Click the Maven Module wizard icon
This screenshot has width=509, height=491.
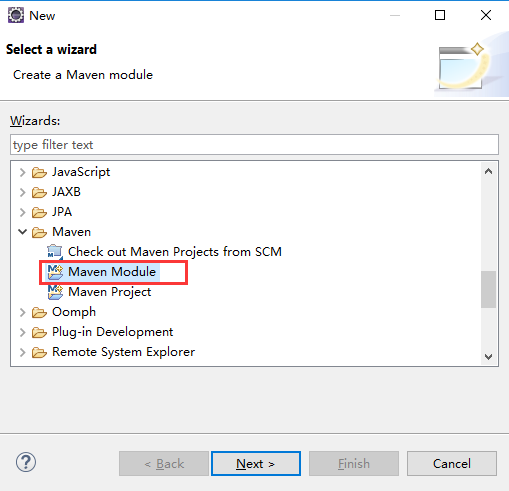[x=55, y=272]
